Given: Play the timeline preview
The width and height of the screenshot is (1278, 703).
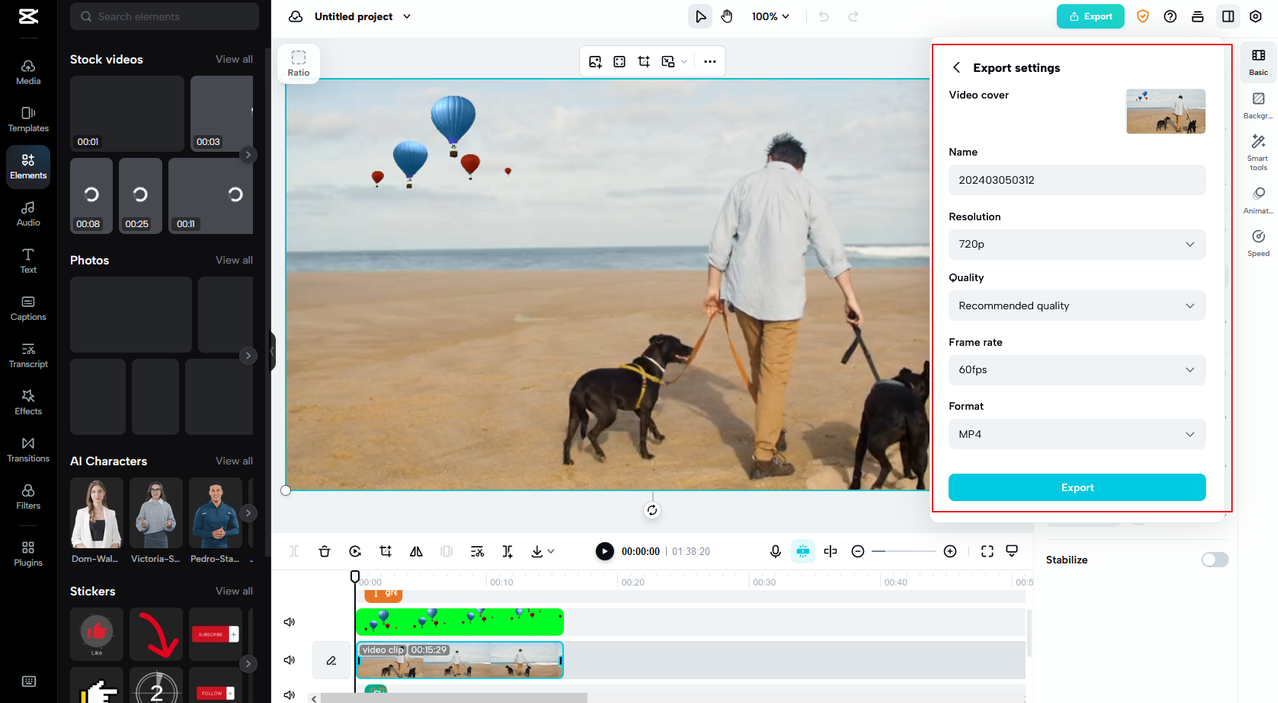Looking at the screenshot, I should pyautogui.click(x=604, y=551).
